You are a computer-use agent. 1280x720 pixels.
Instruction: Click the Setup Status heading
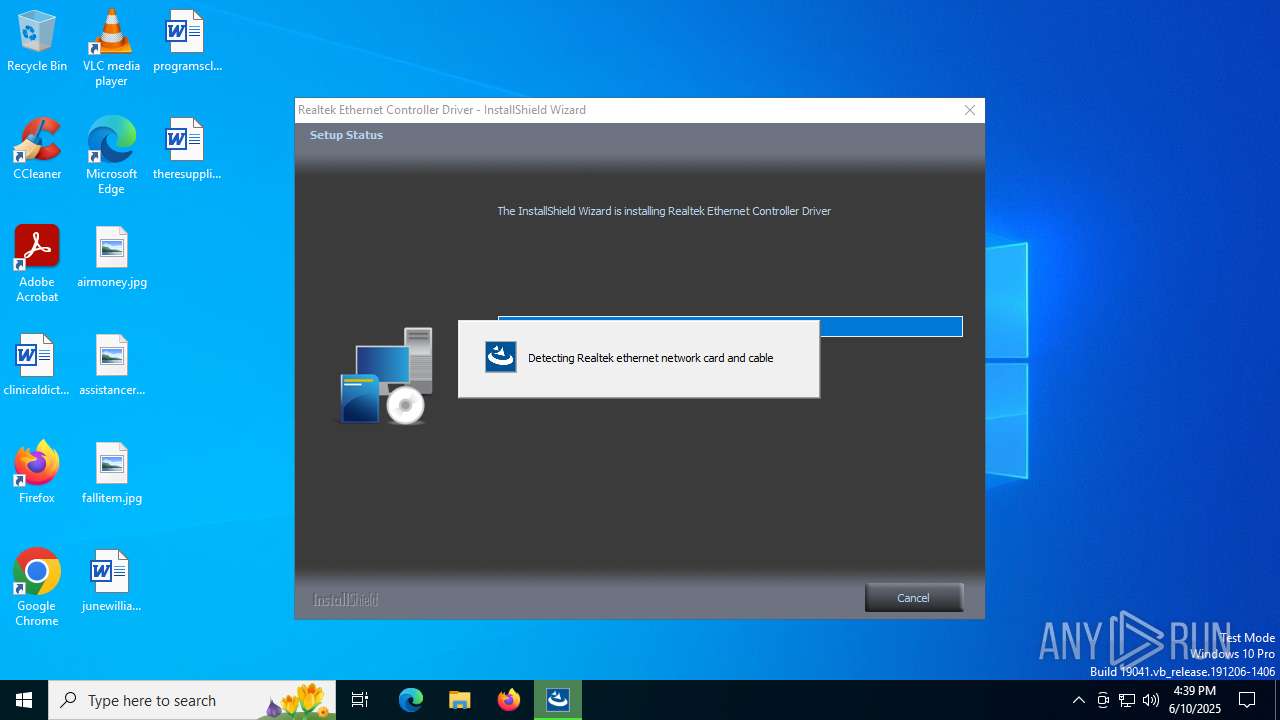coord(346,135)
